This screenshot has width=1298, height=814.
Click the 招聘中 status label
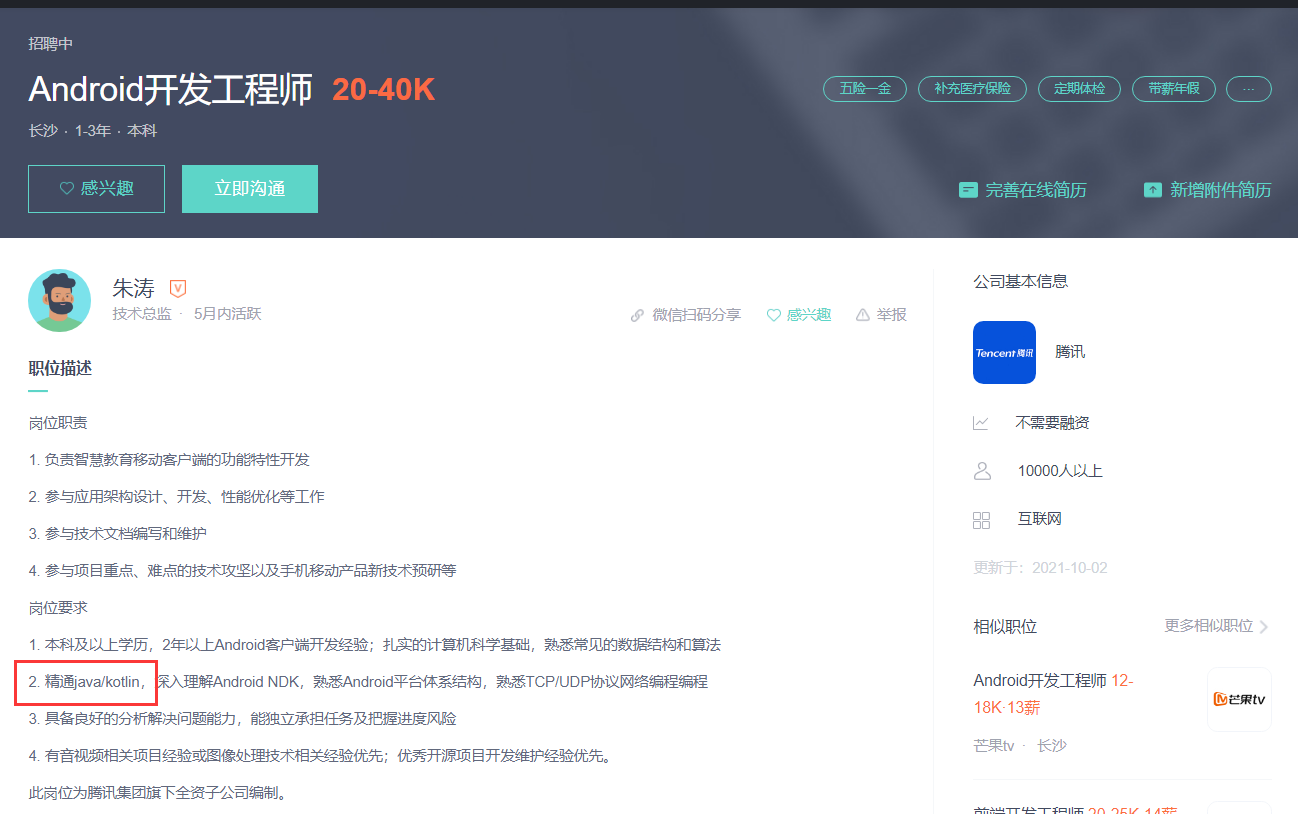point(51,44)
